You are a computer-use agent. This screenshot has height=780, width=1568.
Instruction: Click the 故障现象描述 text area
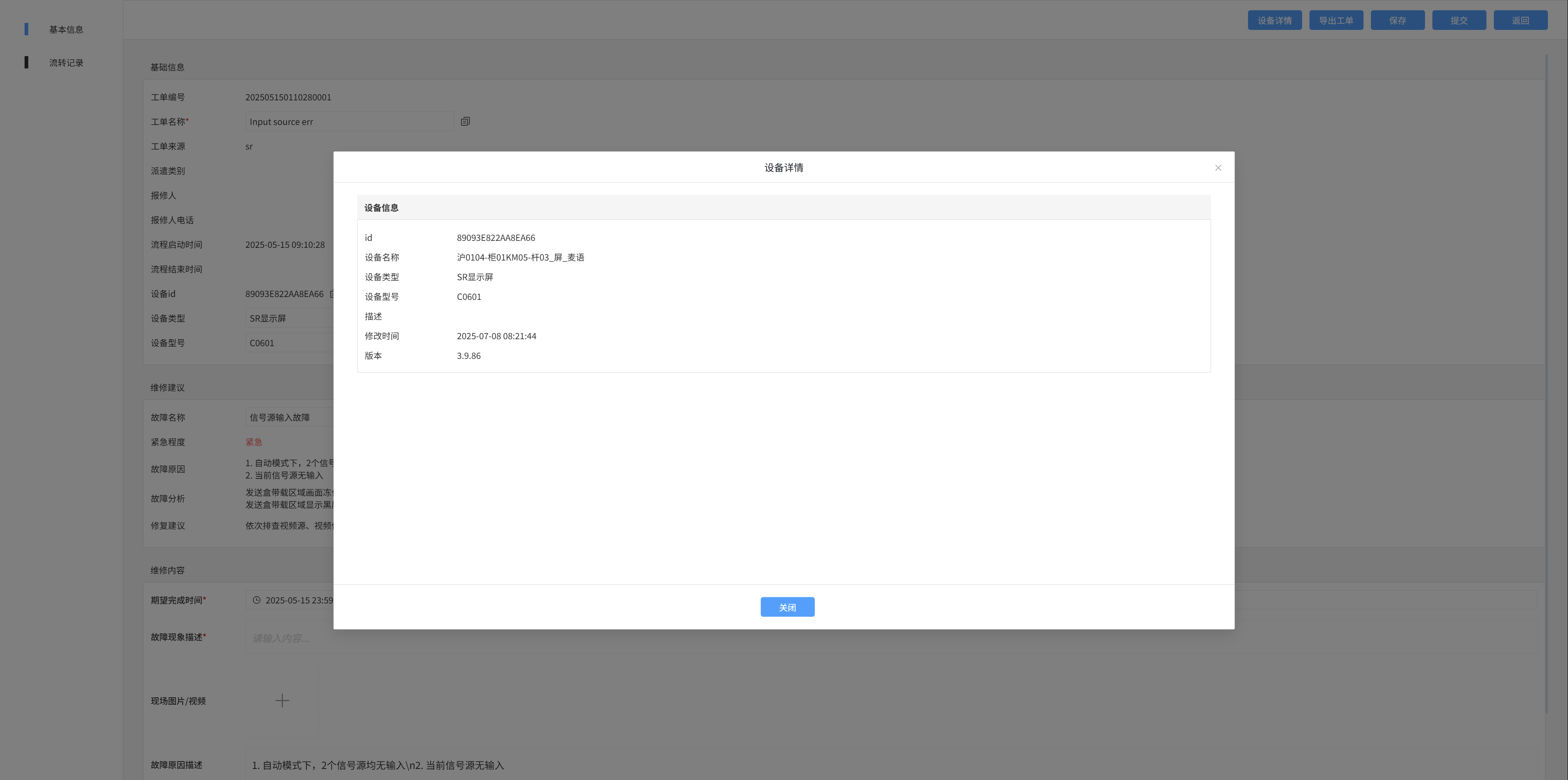891,637
